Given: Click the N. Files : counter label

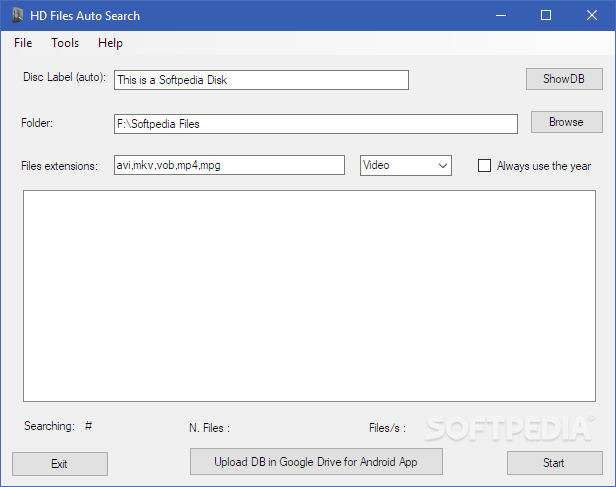Looking at the screenshot, I should pos(209,428).
